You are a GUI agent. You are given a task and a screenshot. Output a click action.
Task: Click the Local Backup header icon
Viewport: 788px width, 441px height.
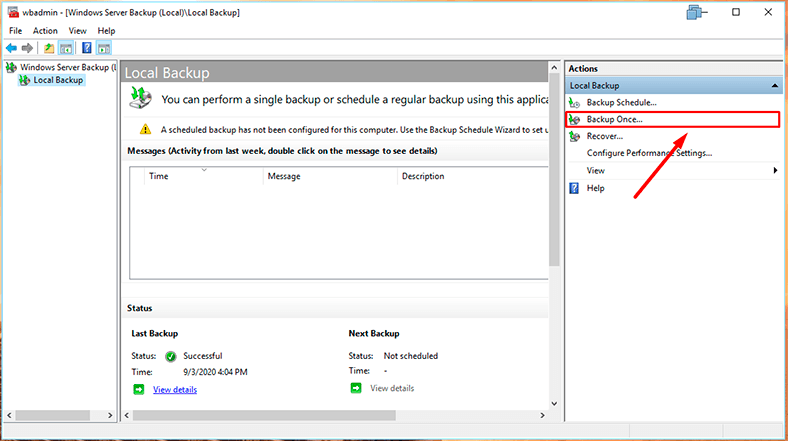pos(140,97)
